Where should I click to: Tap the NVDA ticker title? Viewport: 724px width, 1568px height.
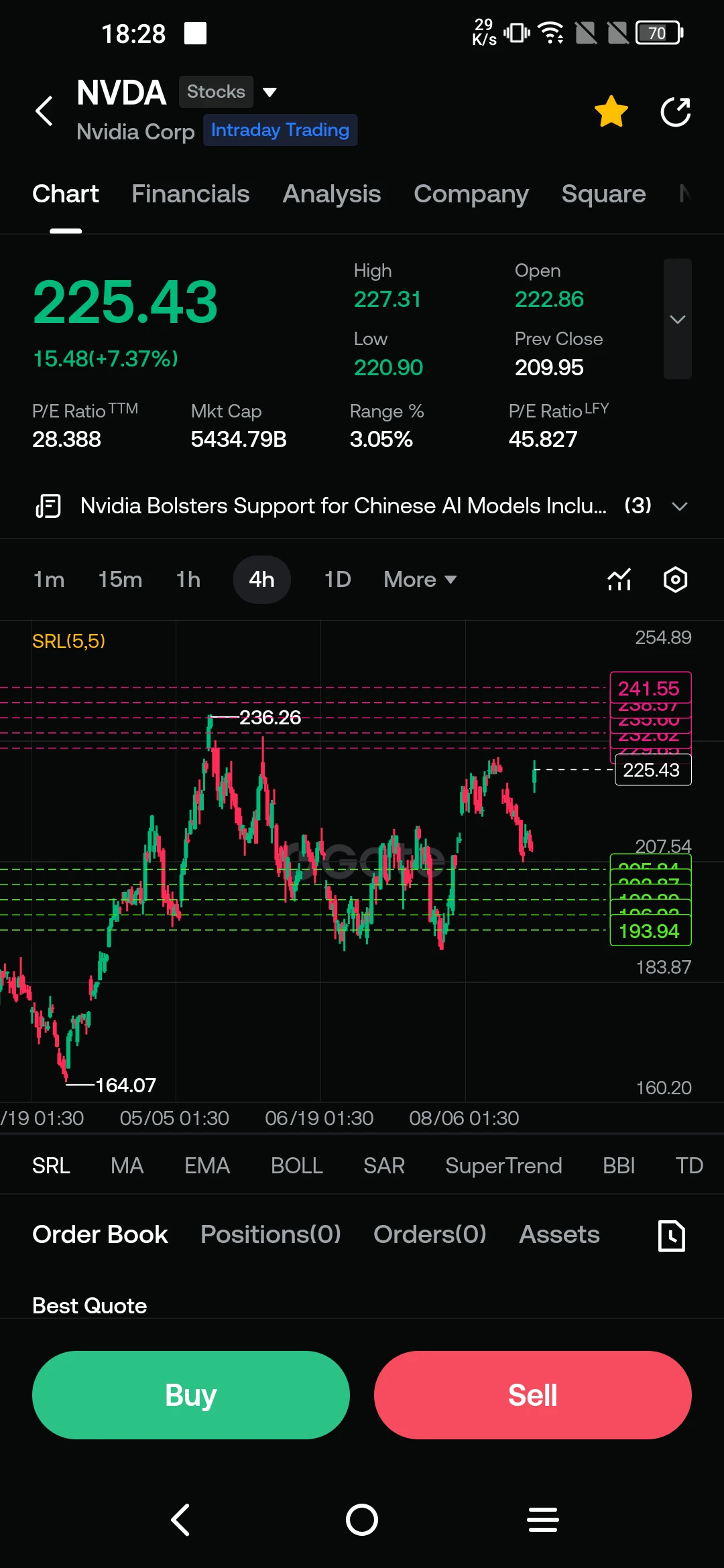[x=121, y=92]
